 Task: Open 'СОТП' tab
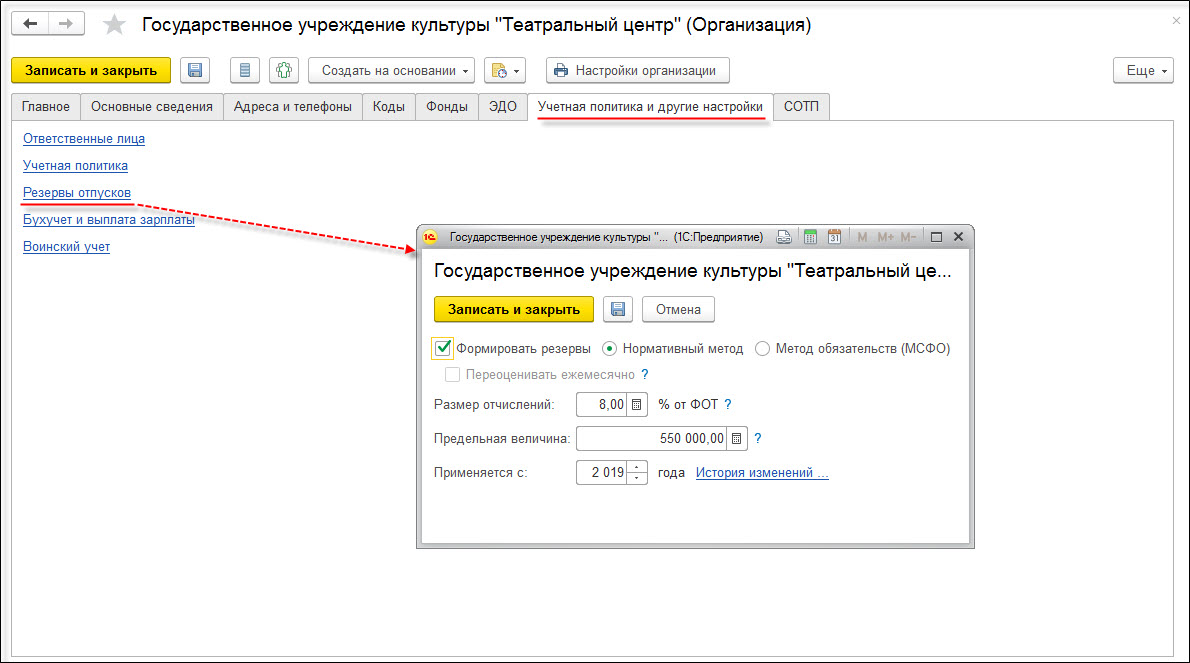(801, 107)
